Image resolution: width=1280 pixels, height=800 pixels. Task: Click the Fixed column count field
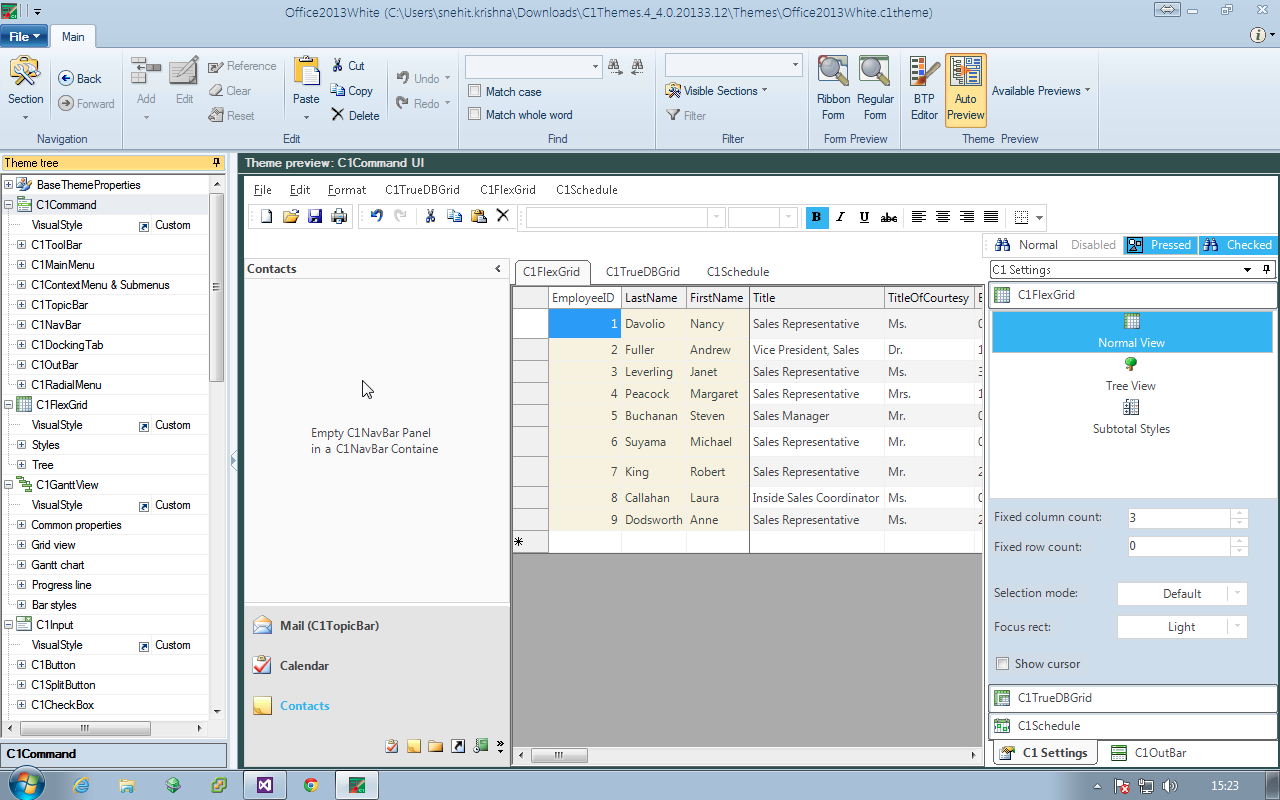point(1177,518)
